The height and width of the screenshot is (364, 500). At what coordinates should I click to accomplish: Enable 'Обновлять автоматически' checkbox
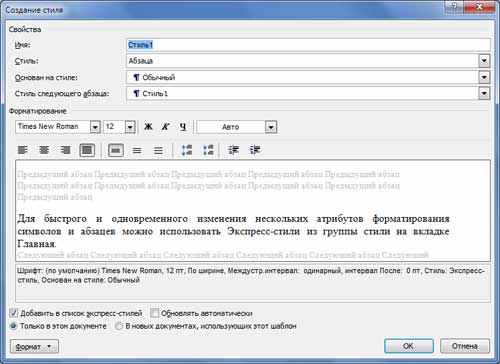pyautogui.click(x=154, y=313)
